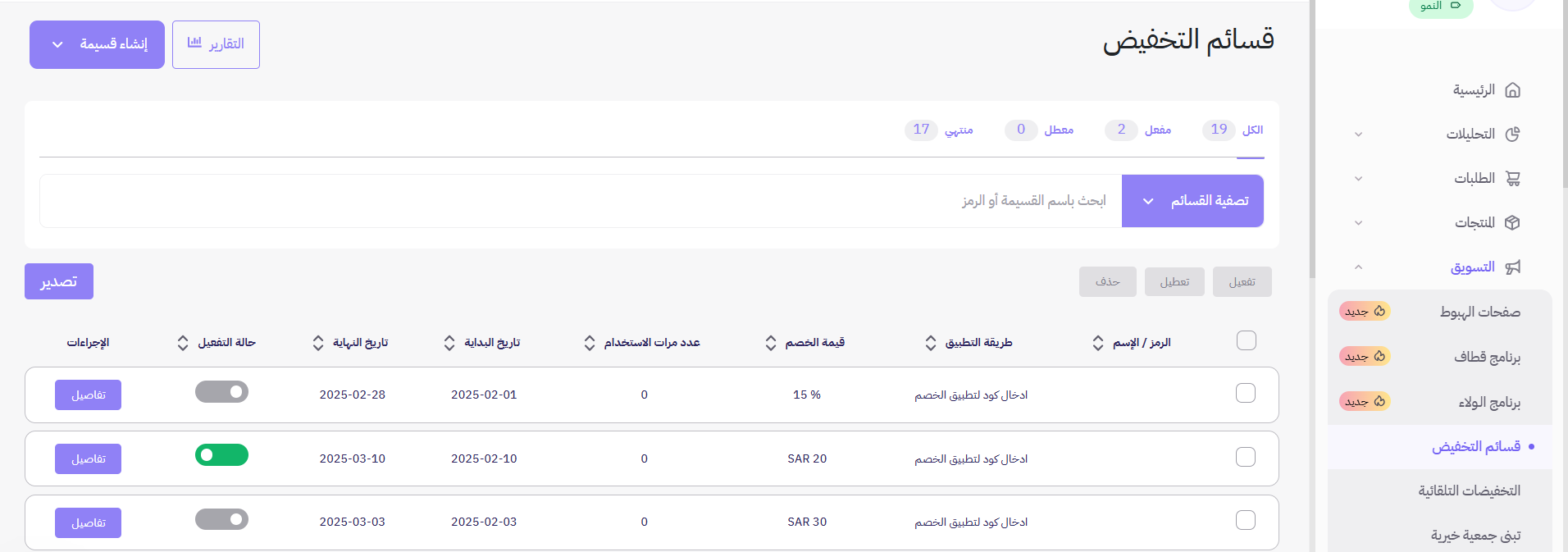Click the start date 2025-02-01
This screenshot has height=552, width=1568.
(x=484, y=395)
